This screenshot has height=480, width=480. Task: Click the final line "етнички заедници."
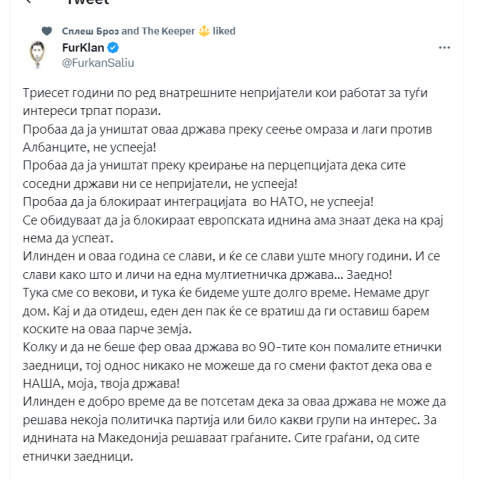(78, 456)
